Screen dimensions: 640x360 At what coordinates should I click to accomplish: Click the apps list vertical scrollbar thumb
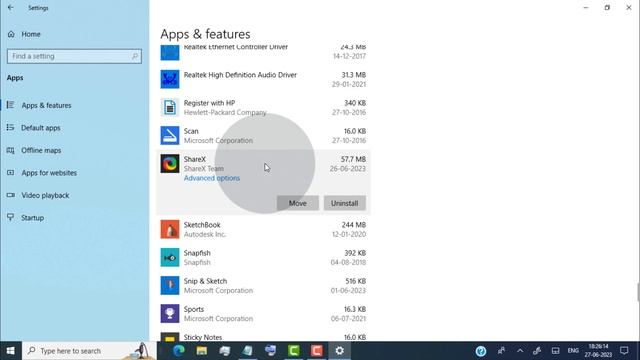point(638,292)
